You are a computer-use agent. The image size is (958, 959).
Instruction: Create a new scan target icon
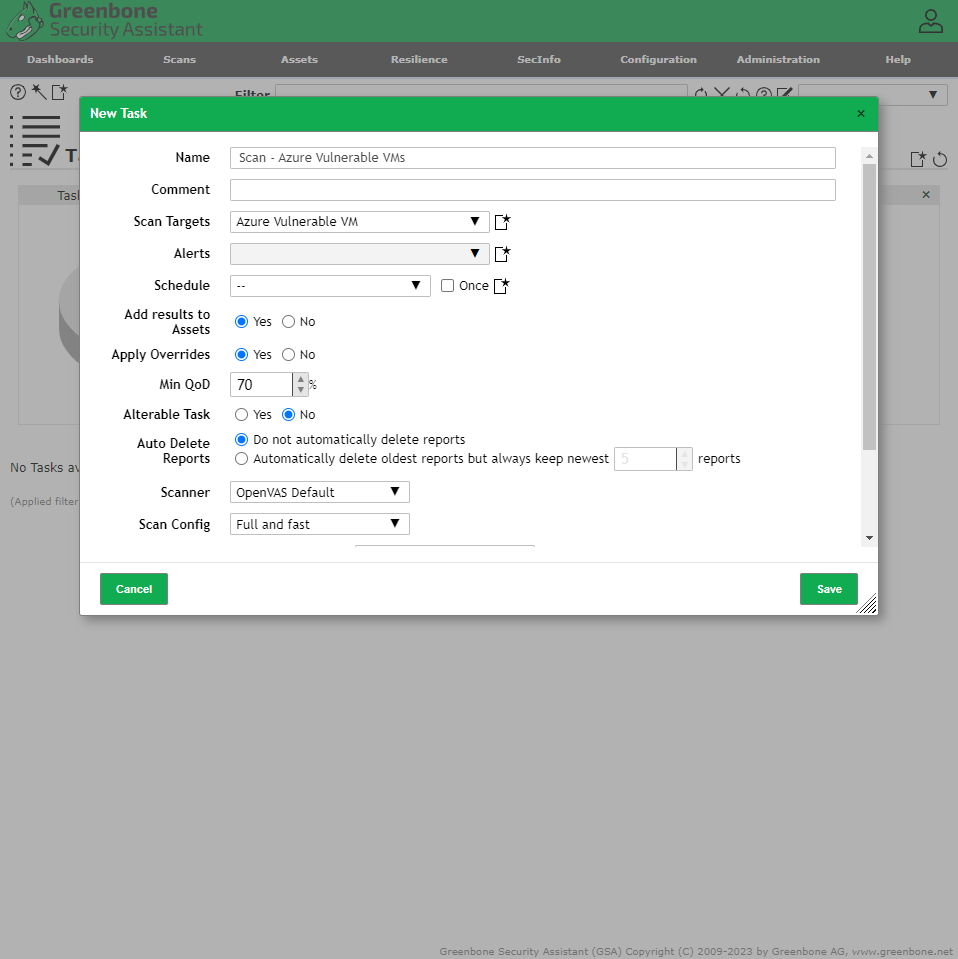tap(502, 221)
